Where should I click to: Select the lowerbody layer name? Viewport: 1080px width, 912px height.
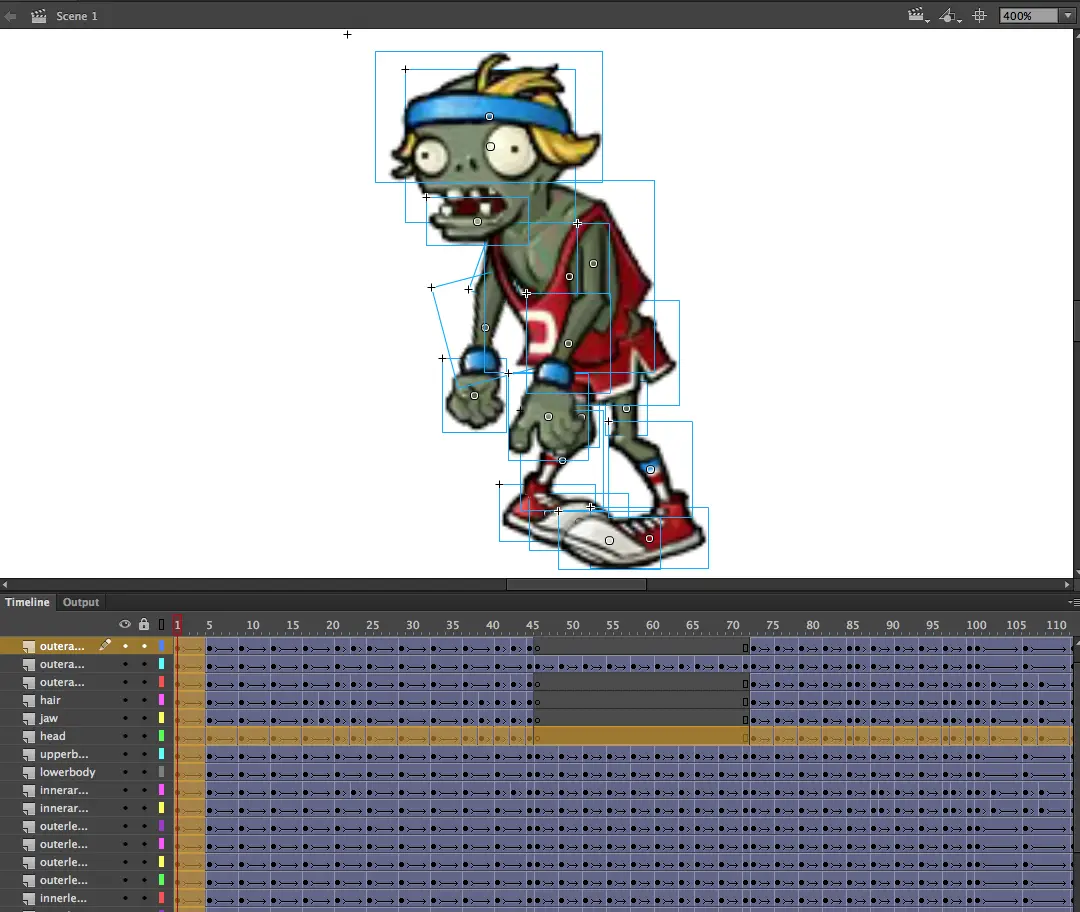point(68,772)
